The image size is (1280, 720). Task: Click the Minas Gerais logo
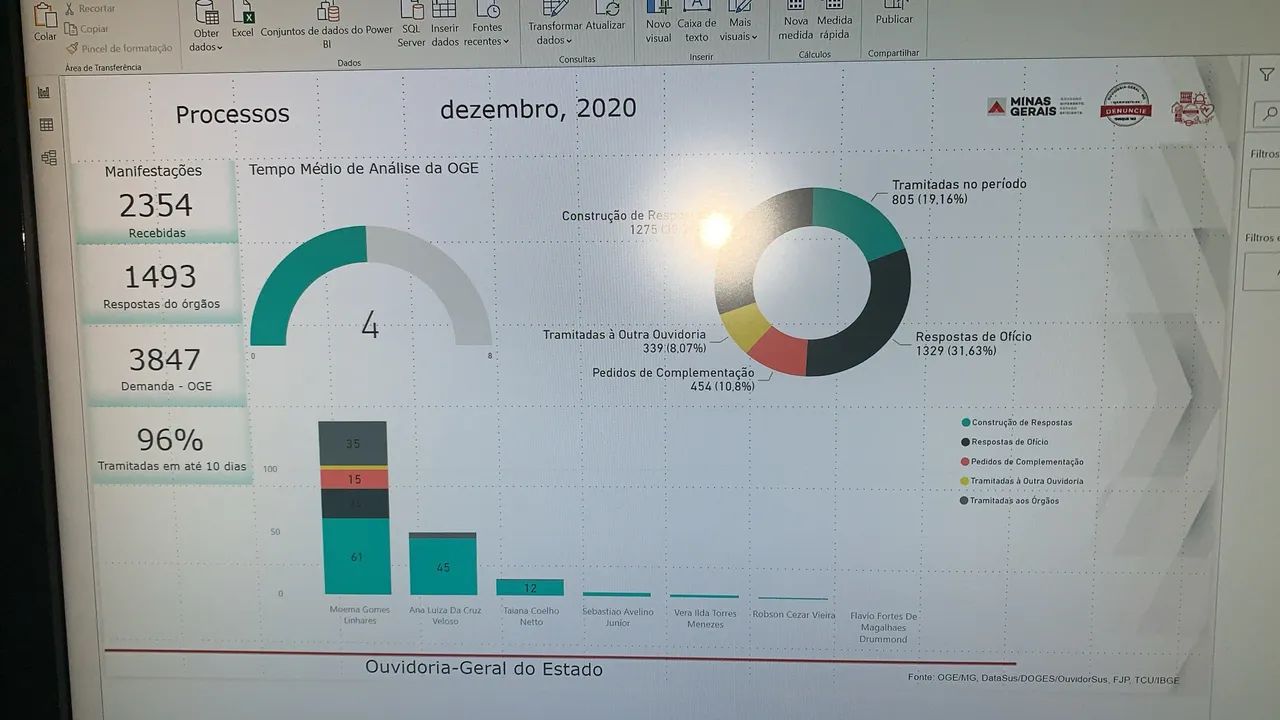click(x=1034, y=106)
